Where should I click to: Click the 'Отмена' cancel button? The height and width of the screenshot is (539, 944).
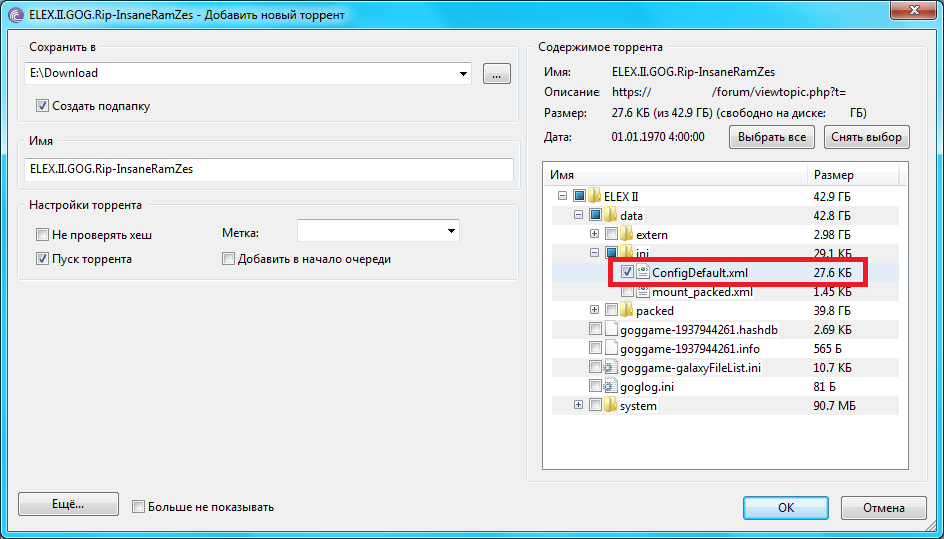[883, 508]
